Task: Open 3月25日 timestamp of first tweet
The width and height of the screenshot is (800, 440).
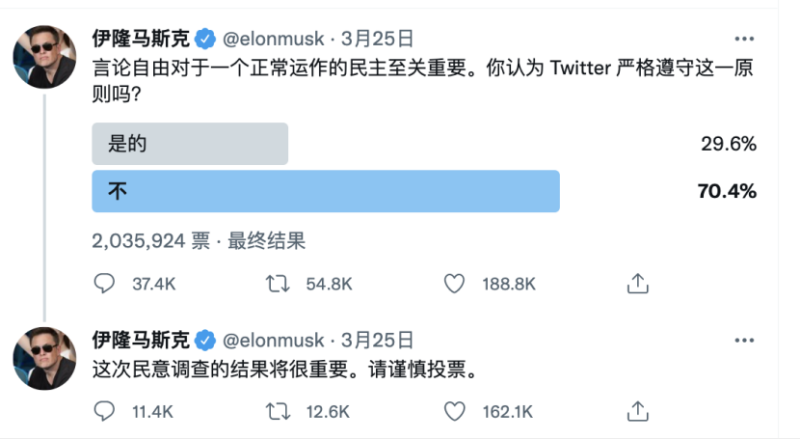Action: tap(377, 39)
